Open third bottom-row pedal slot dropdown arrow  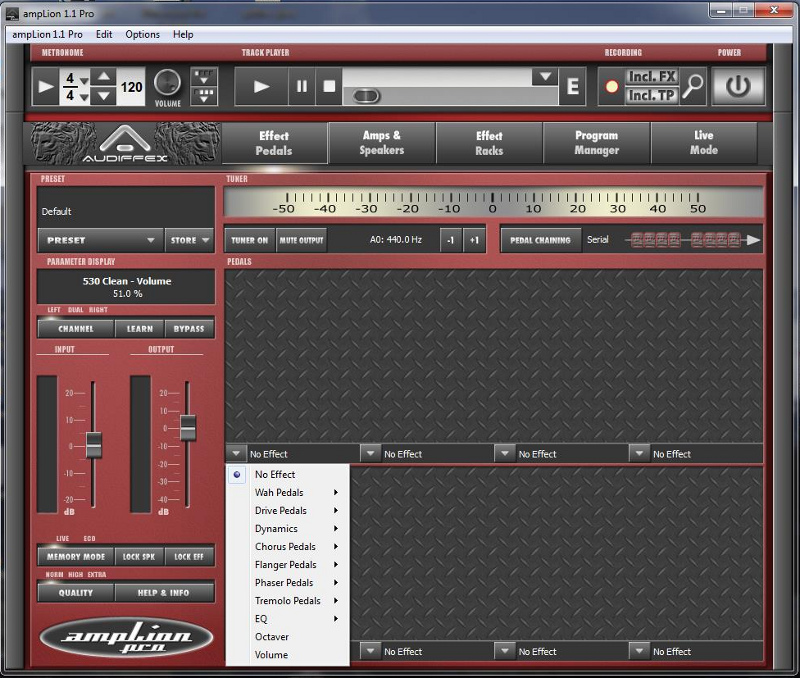coord(505,651)
